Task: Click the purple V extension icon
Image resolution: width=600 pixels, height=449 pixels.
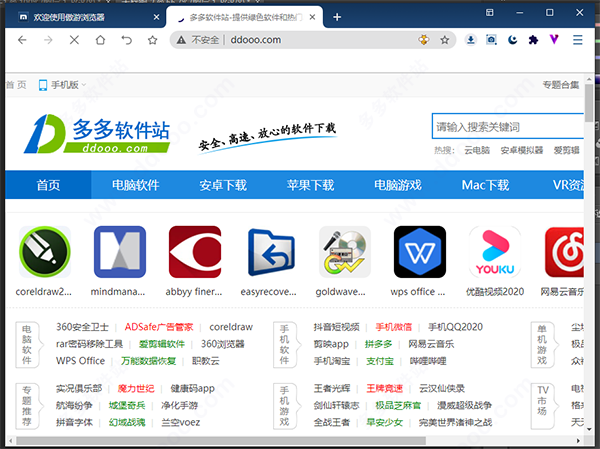Action: (x=554, y=39)
